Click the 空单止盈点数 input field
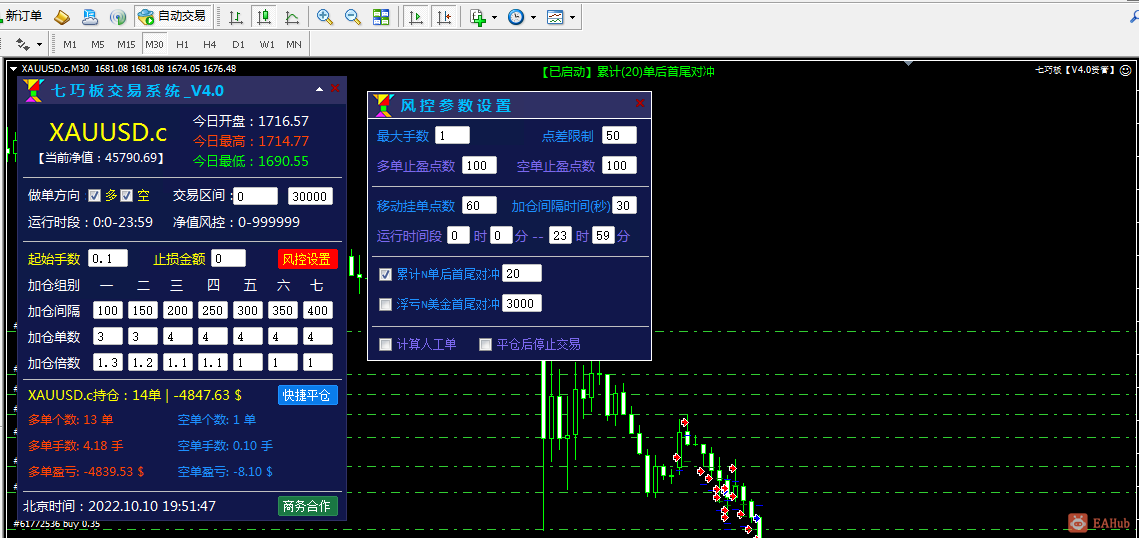Screen dimensions: 1139x538 [x=619, y=166]
